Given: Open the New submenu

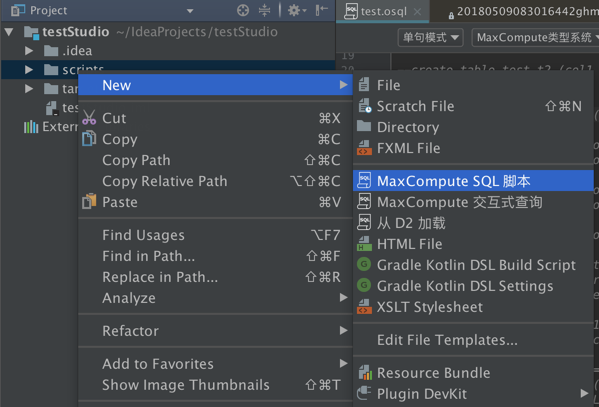Looking at the screenshot, I should 215,85.
